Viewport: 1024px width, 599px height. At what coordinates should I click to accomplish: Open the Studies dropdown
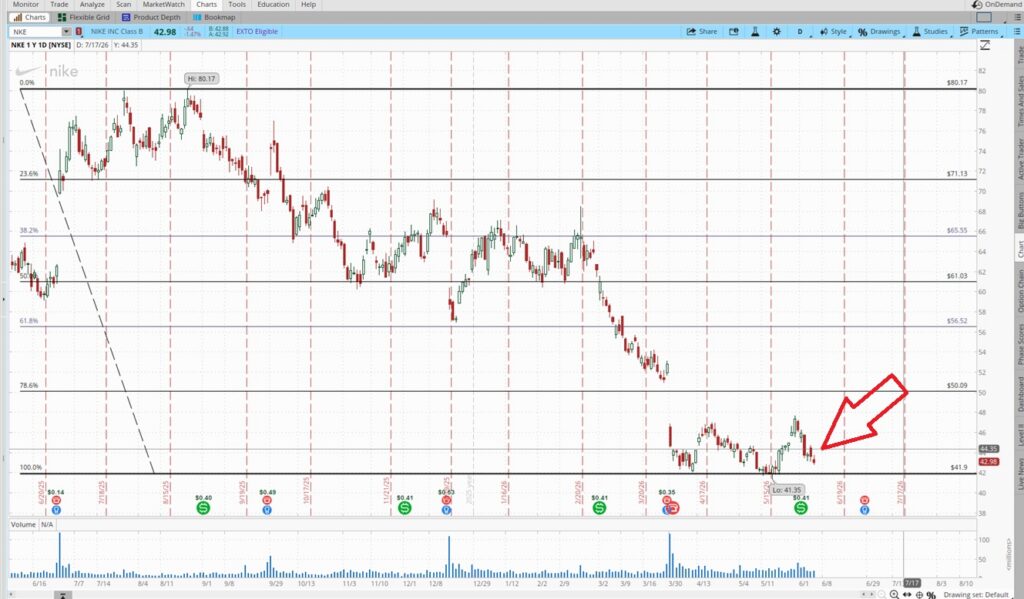tap(930, 31)
